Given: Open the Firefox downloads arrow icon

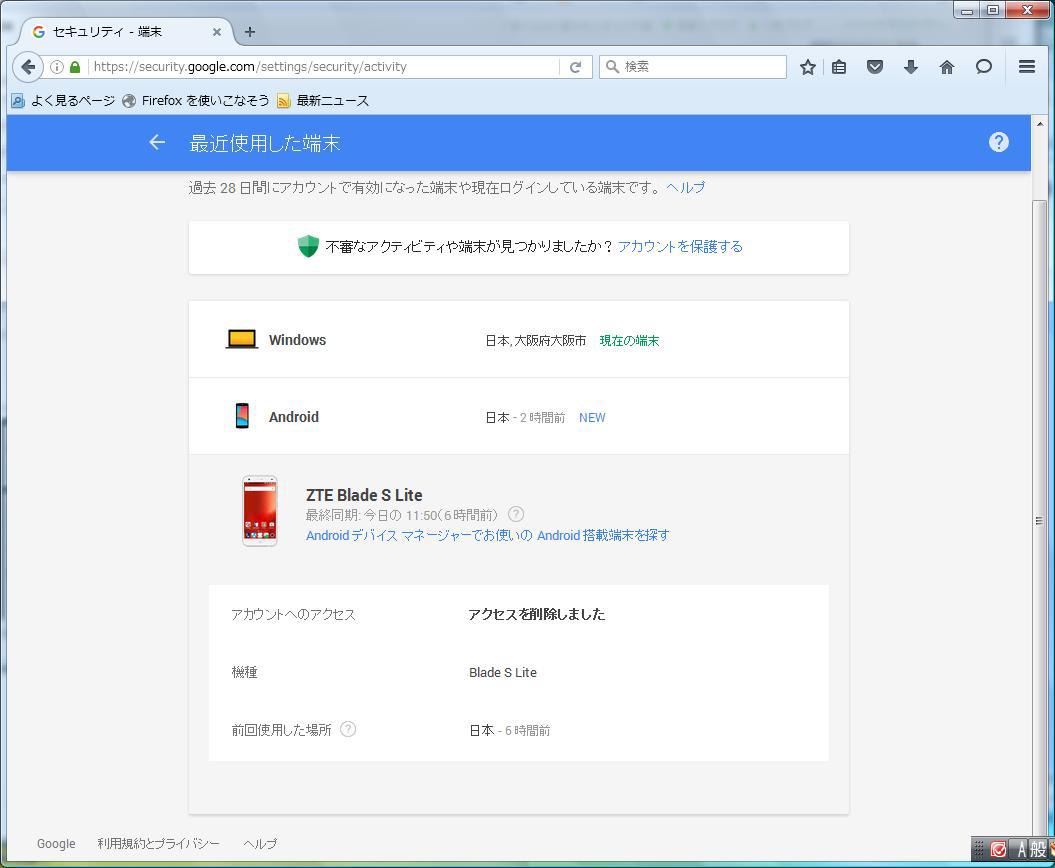Looking at the screenshot, I should coord(910,67).
